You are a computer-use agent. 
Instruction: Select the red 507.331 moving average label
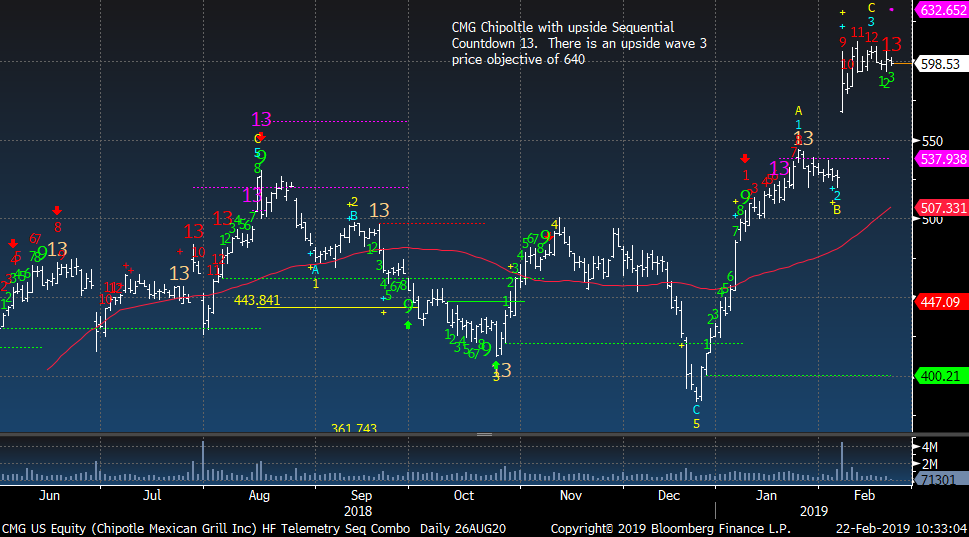coord(941,208)
